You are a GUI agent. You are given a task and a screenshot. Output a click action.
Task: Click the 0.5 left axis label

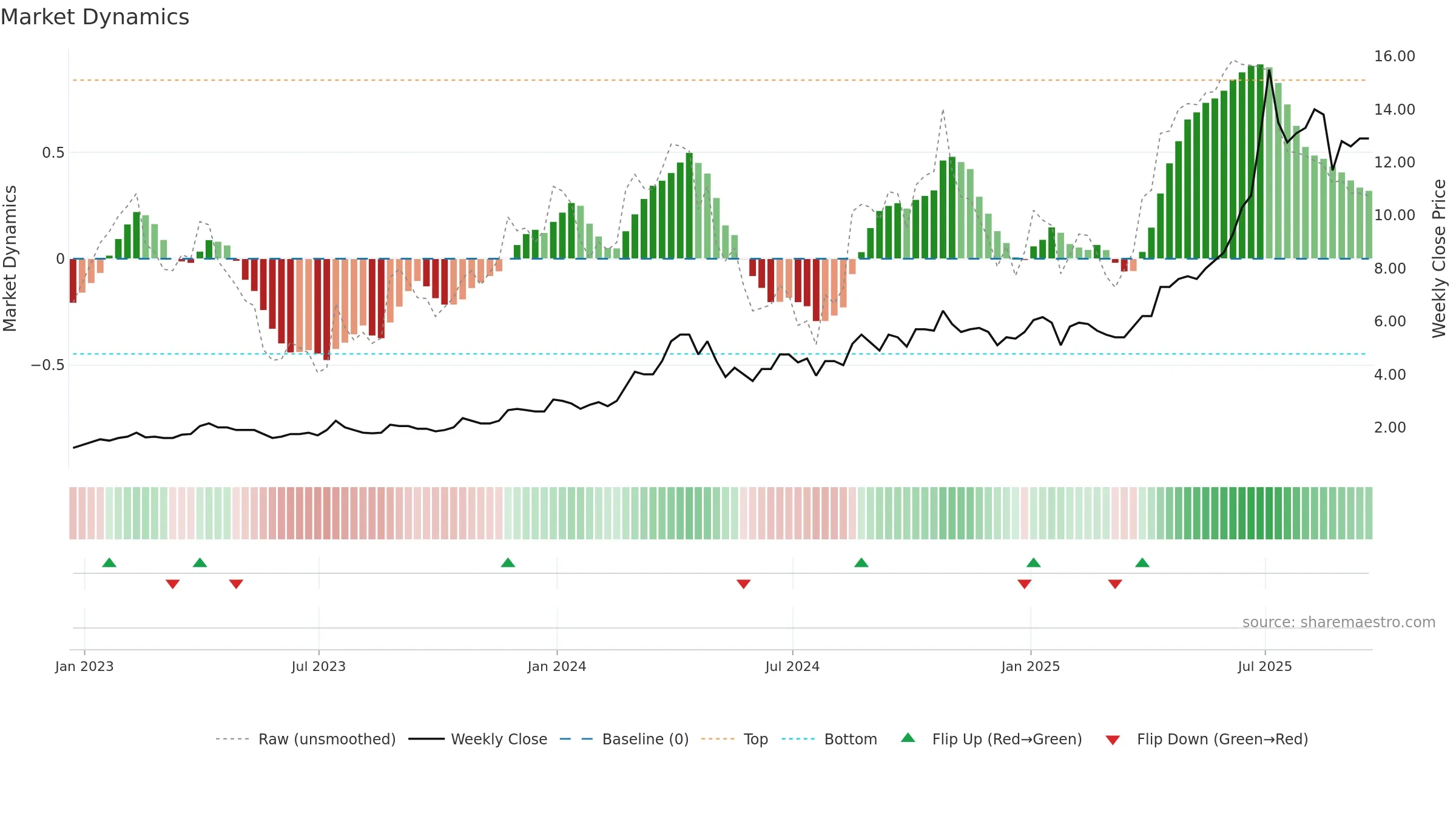tap(53, 153)
